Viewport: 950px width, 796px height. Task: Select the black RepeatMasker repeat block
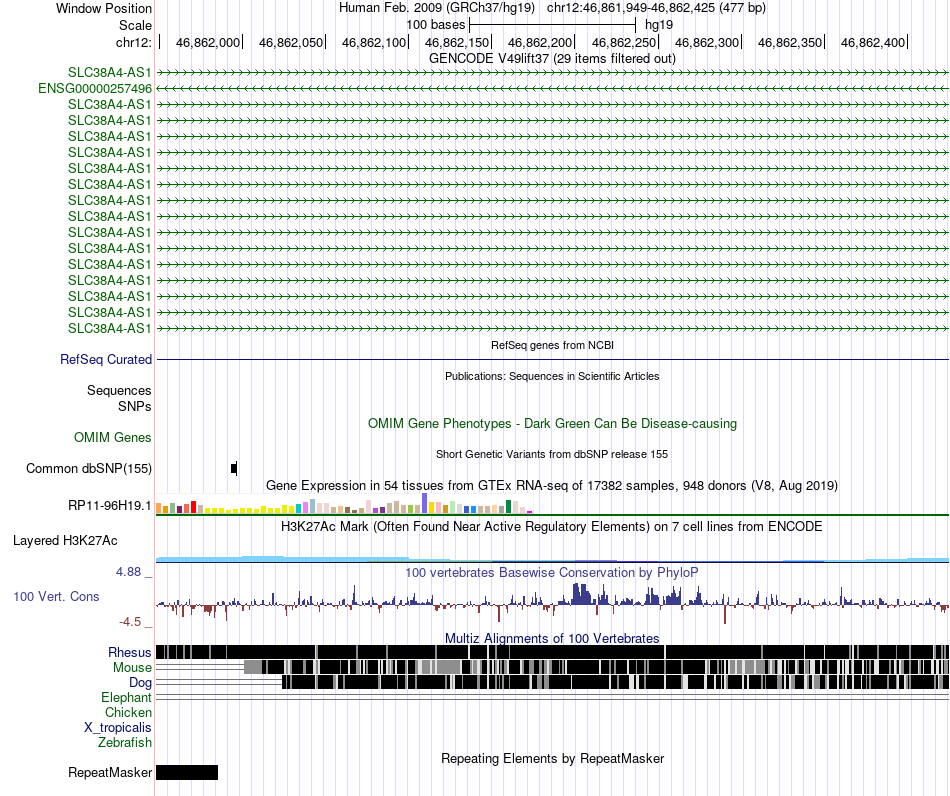(187, 772)
